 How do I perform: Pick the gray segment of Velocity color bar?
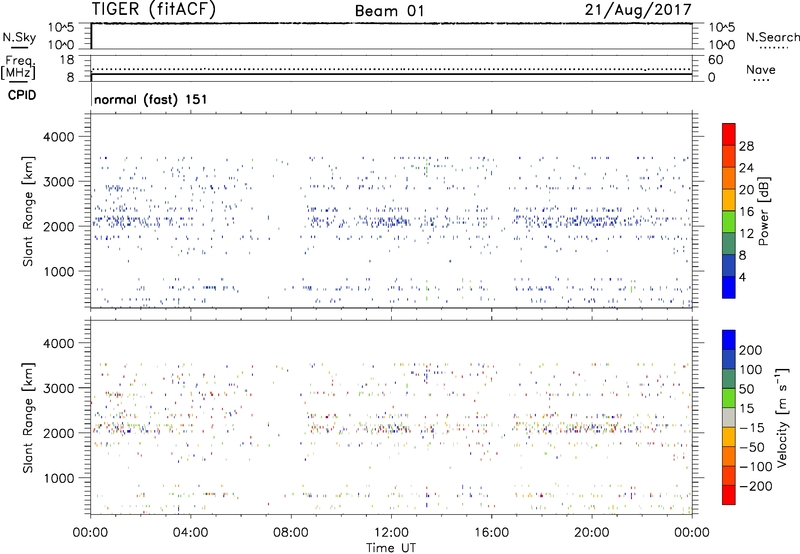pyautogui.click(x=729, y=417)
